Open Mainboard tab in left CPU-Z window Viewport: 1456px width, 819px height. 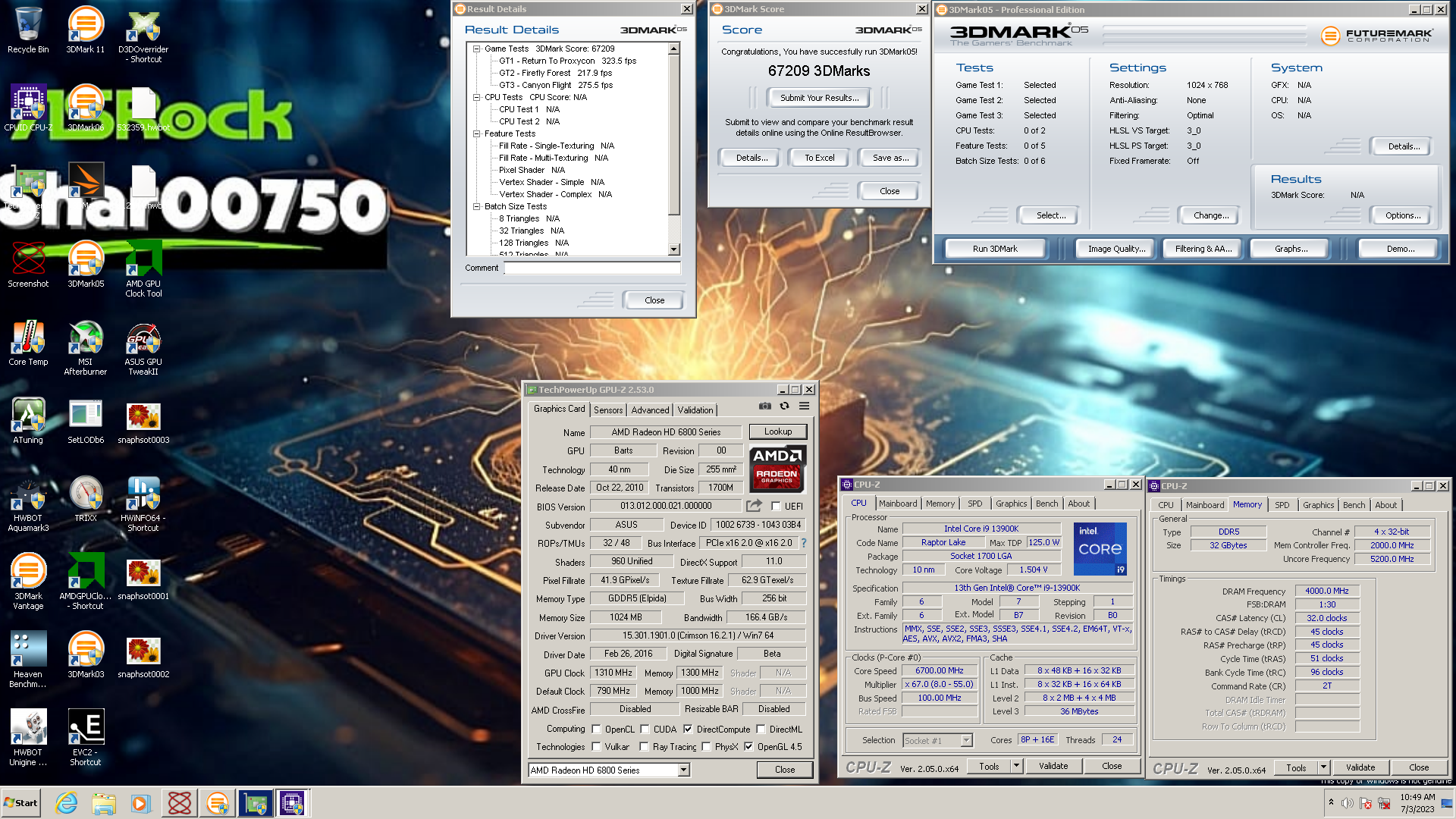point(898,504)
